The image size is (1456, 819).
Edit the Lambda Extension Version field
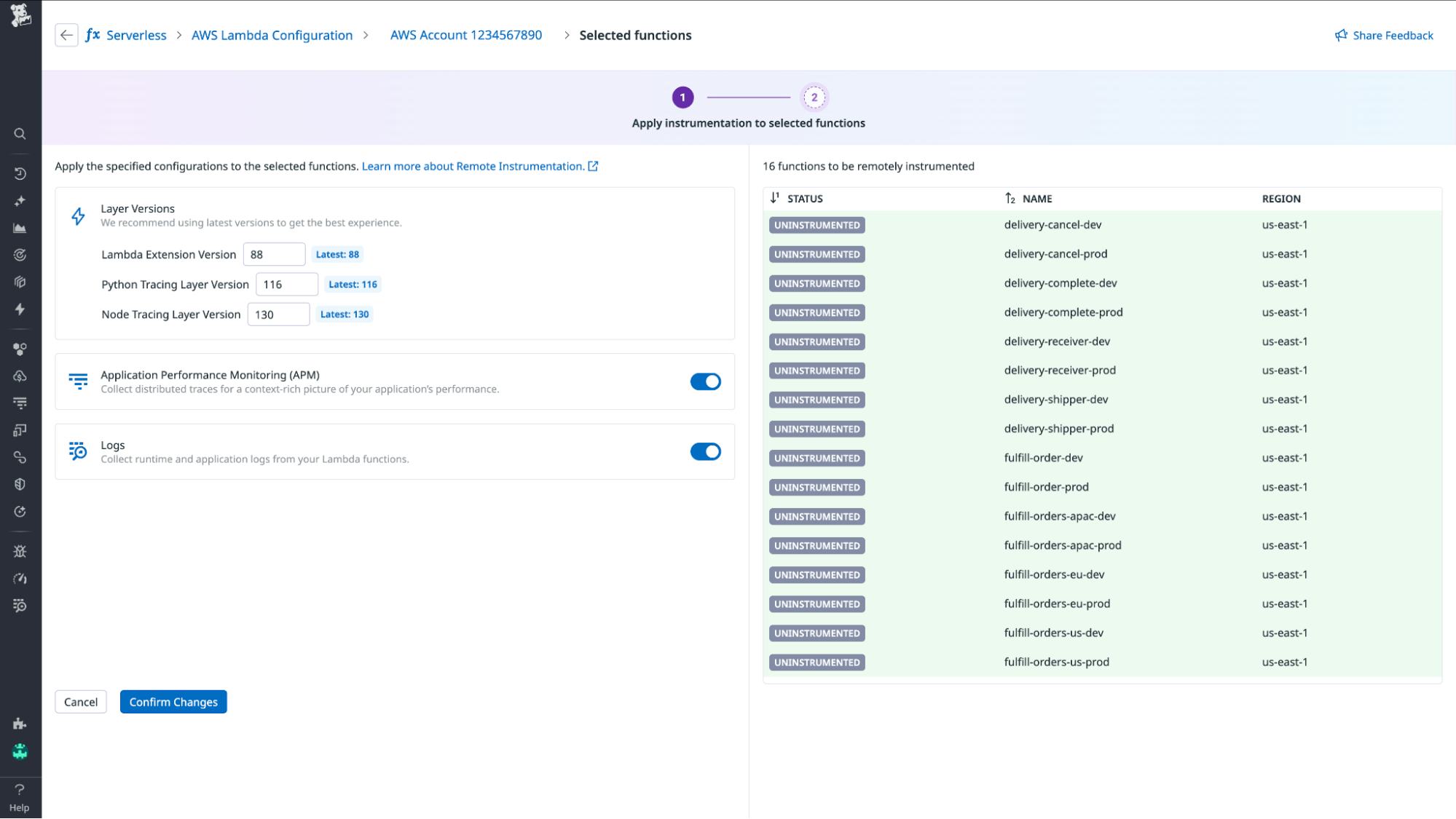click(275, 253)
